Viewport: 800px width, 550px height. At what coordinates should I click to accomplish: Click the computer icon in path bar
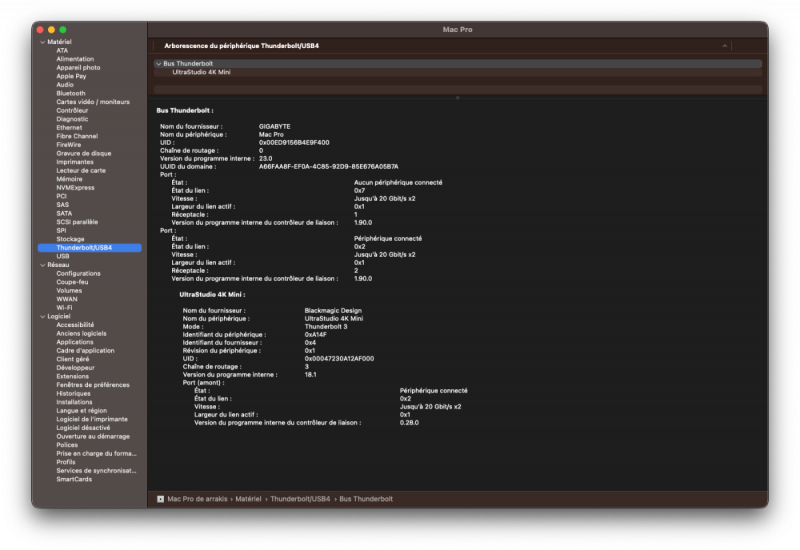161,499
